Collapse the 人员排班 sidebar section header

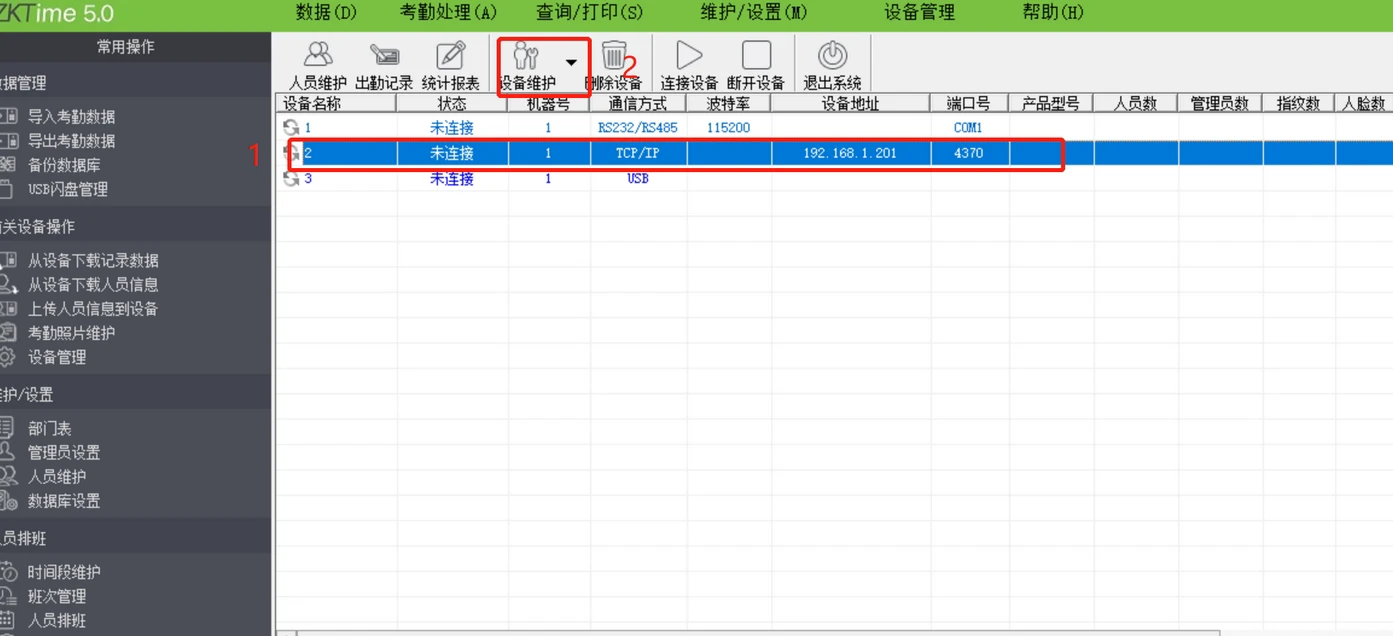135,538
